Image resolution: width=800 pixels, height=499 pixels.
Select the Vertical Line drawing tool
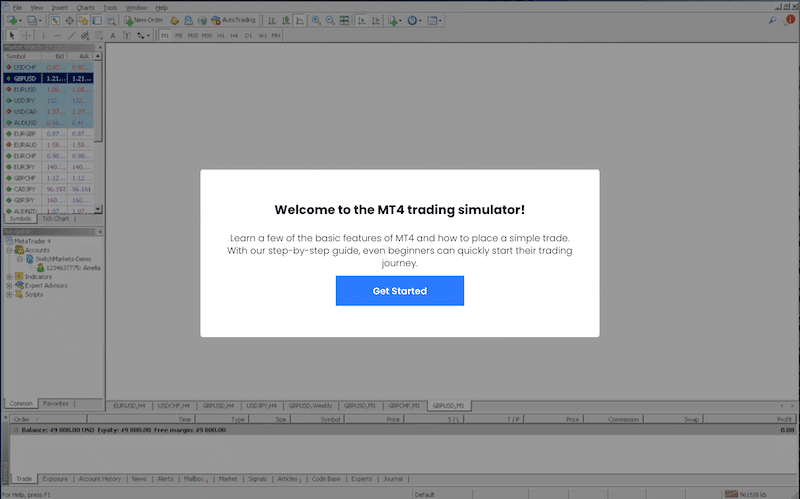[43, 35]
